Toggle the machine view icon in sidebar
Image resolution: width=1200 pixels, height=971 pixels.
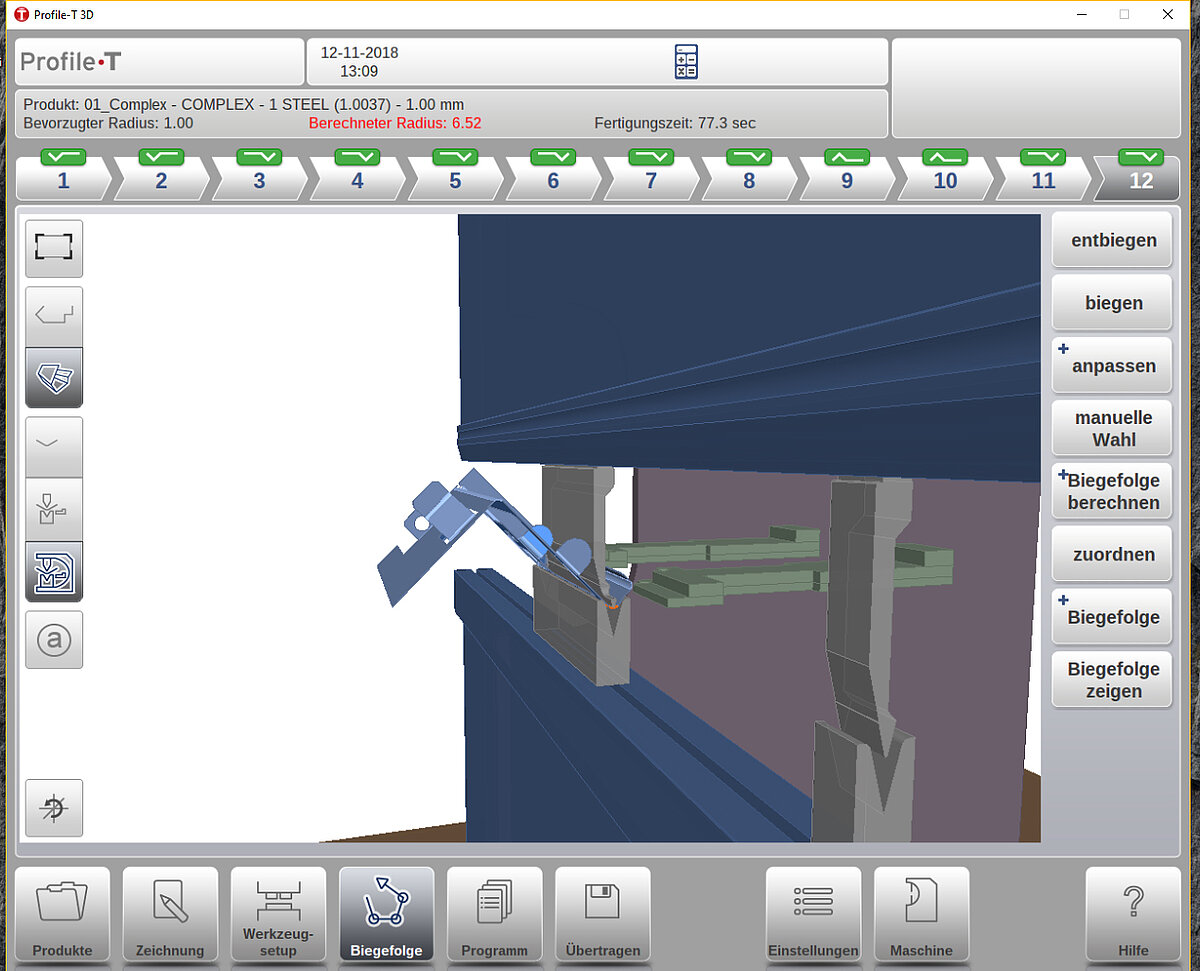point(54,572)
